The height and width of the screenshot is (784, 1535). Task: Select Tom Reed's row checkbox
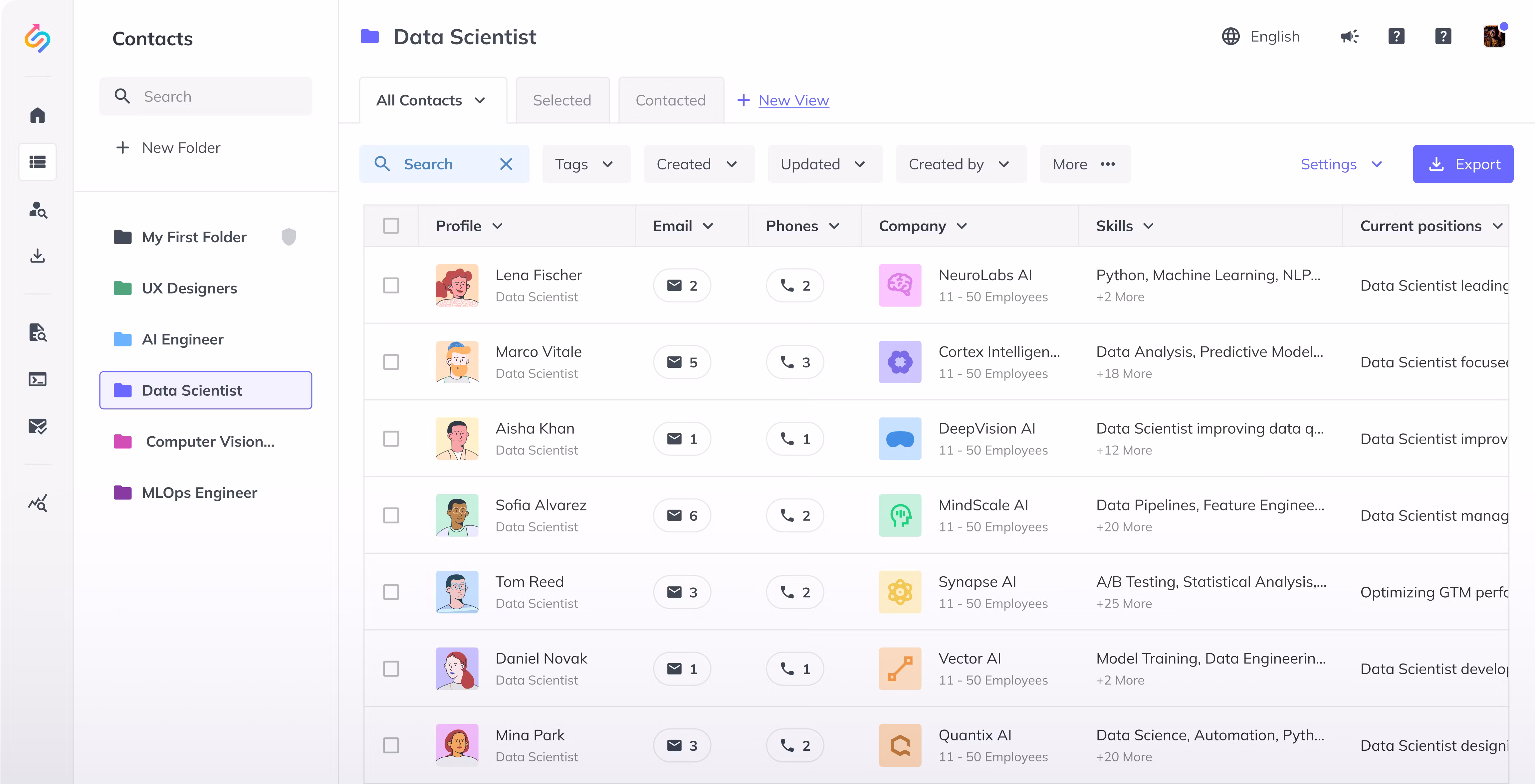pos(391,592)
